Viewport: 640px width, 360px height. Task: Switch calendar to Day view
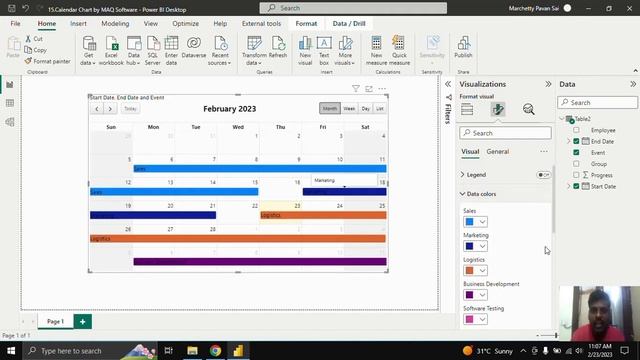[x=365, y=109]
